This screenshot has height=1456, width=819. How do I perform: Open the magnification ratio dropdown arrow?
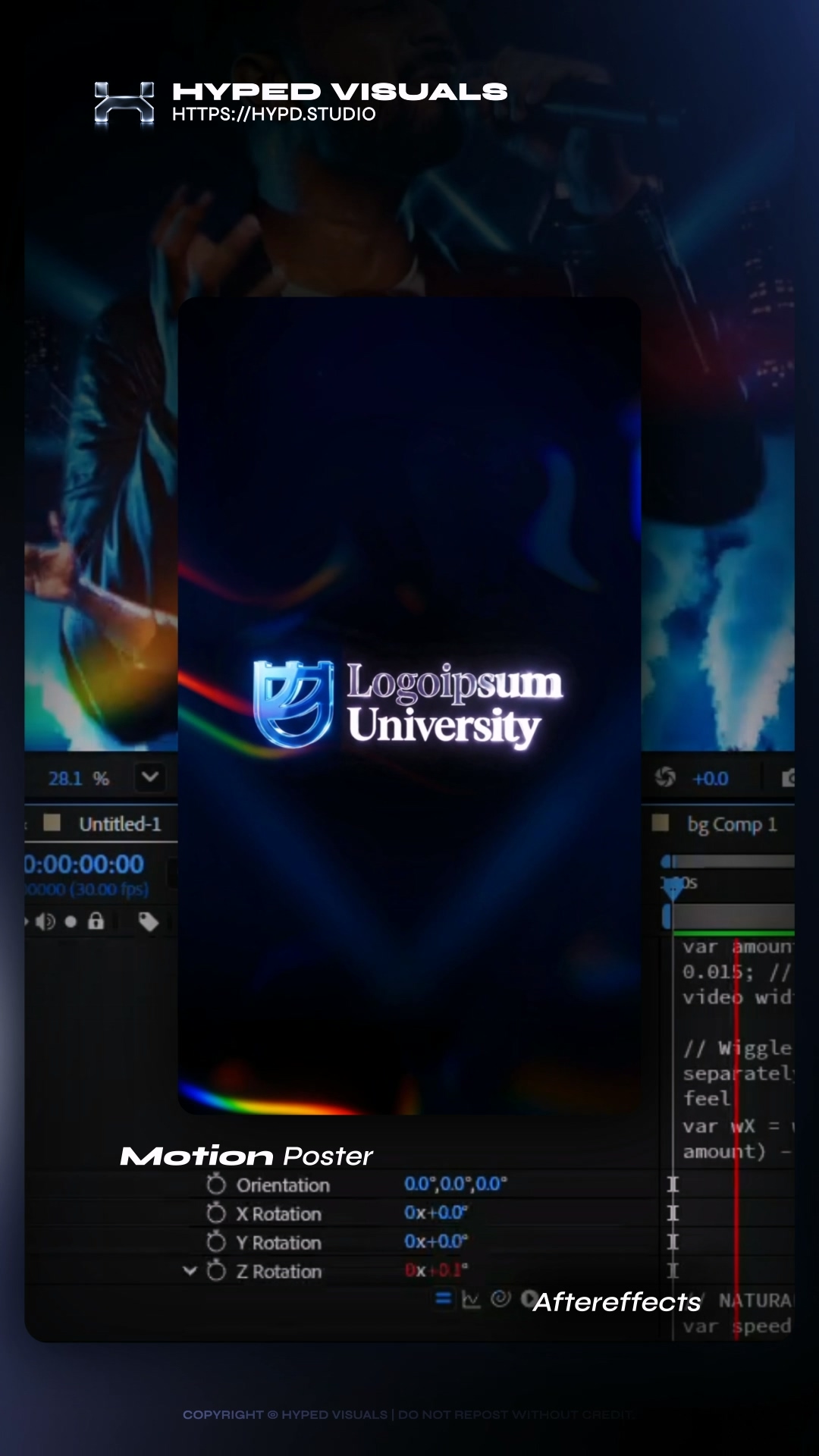click(x=150, y=777)
